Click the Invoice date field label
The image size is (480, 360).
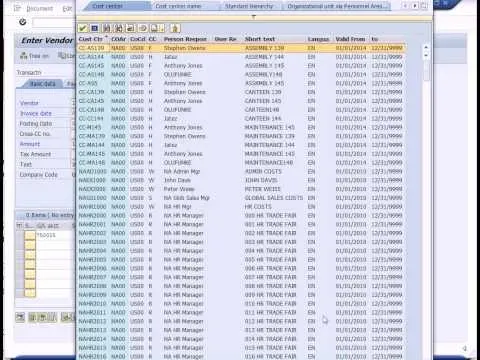point(36,113)
